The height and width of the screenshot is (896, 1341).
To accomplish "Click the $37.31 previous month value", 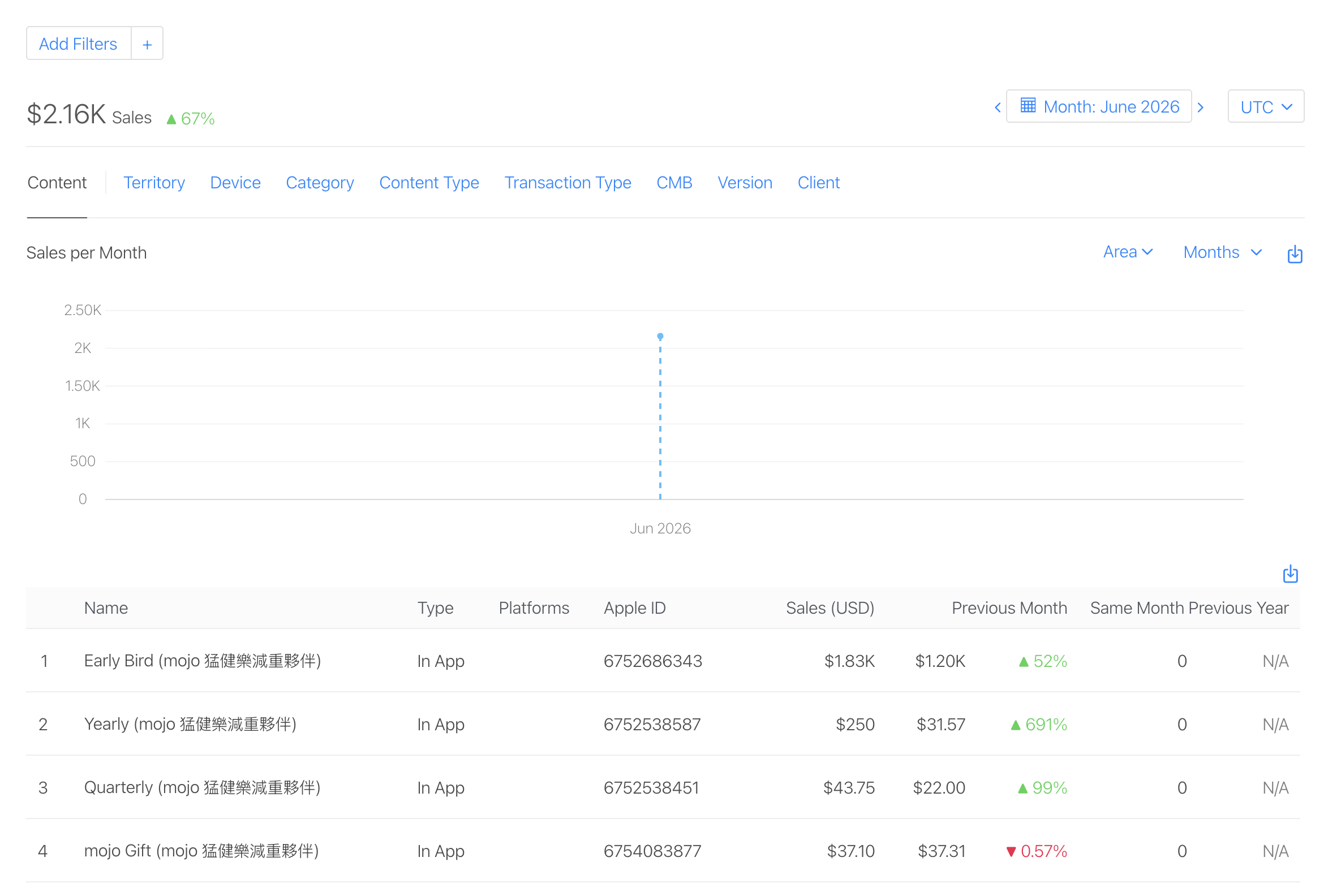I will tap(942, 851).
